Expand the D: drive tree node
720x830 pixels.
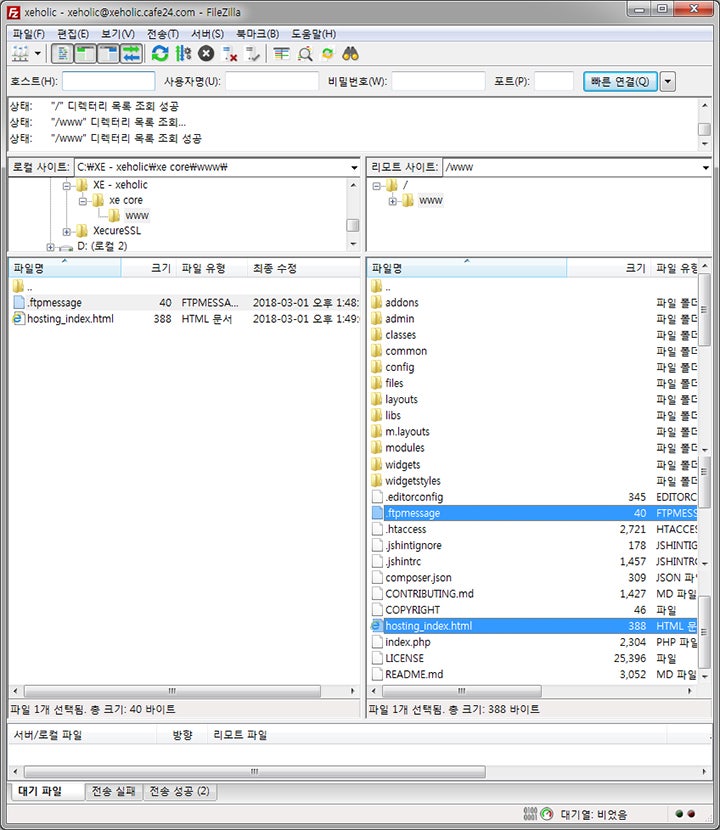pyautogui.click(x=50, y=247)
